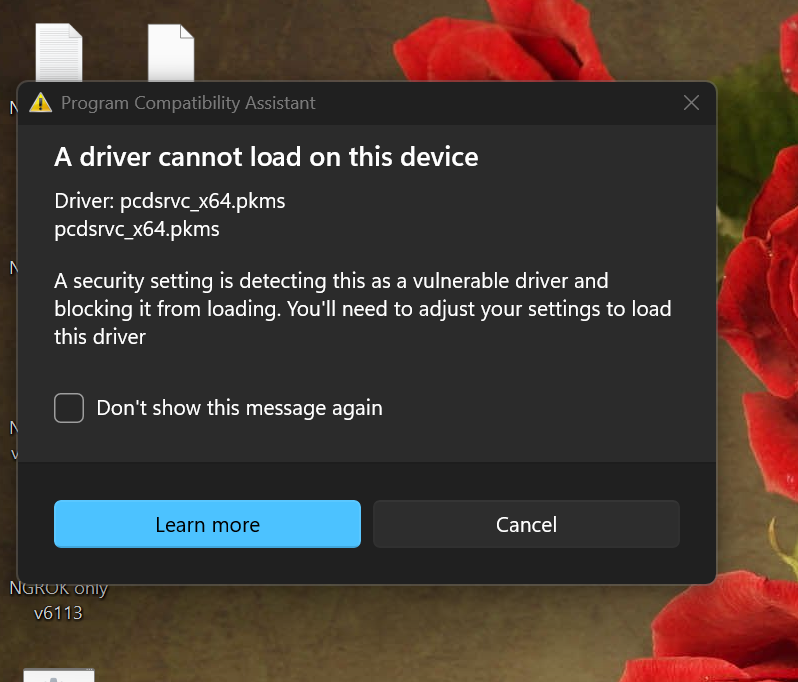
Task: Click the "Don't show this message again" label
Action: pyautogui.click(x=239, y=408)
